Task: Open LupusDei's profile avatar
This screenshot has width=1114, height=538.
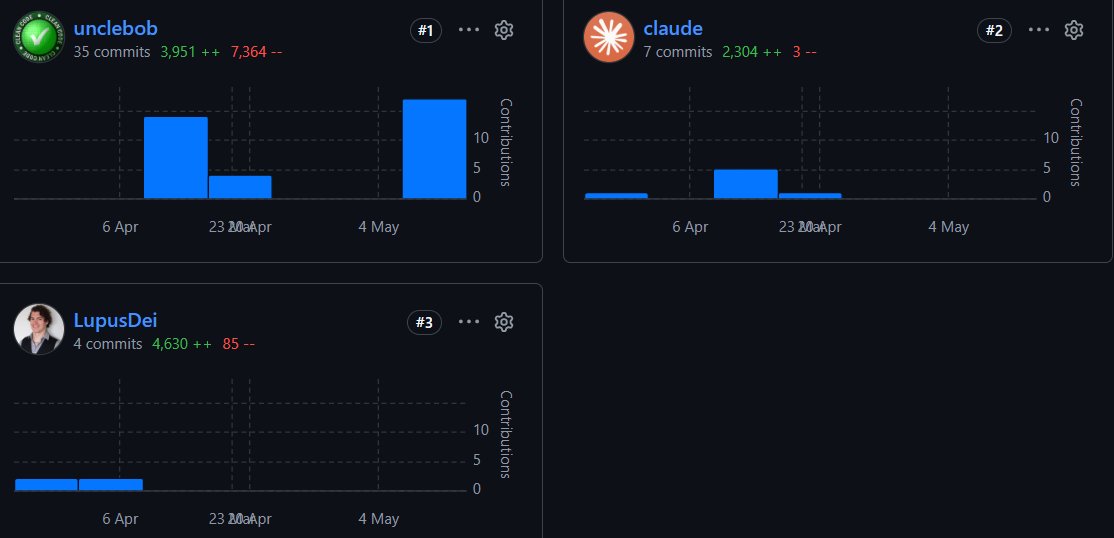Action: (x=39, y=329)
